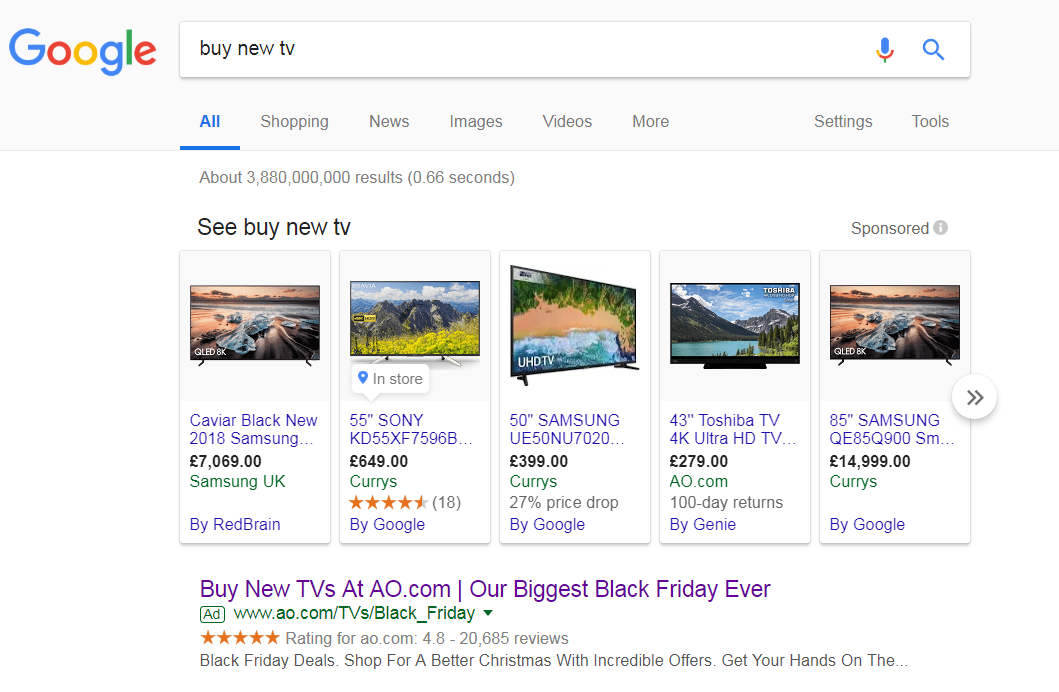Screen dimensions: 1059x692
Task: Click the 'See buy new tv' heading
Action: [274, 228]
